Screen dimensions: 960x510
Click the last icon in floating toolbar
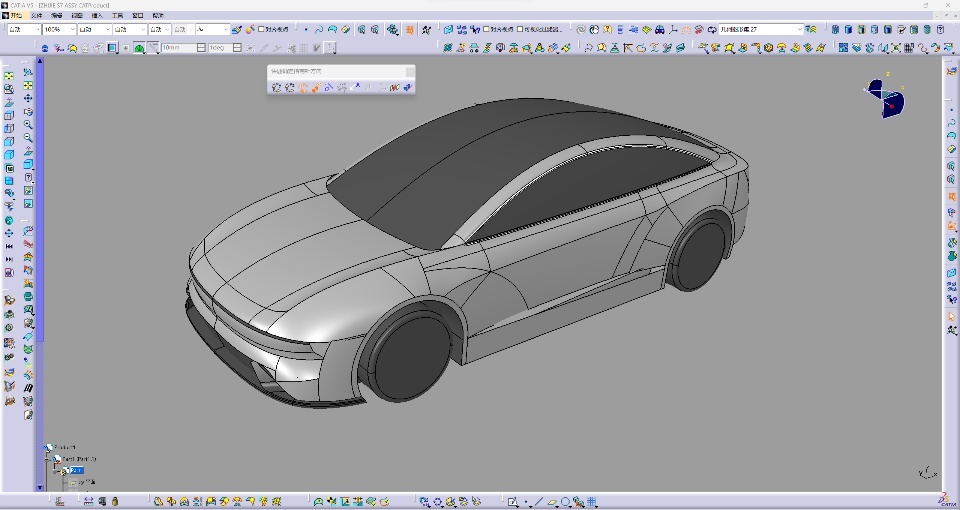407,88
